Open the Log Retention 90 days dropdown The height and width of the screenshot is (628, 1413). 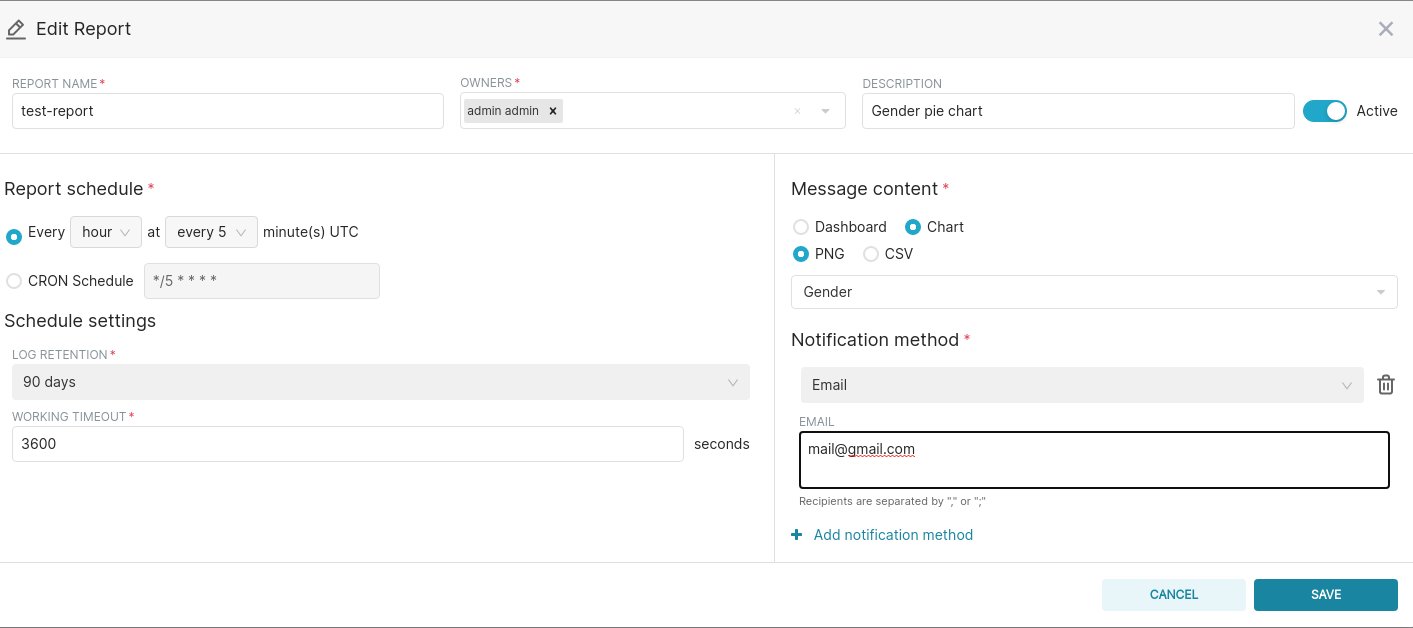click(381, 382)
